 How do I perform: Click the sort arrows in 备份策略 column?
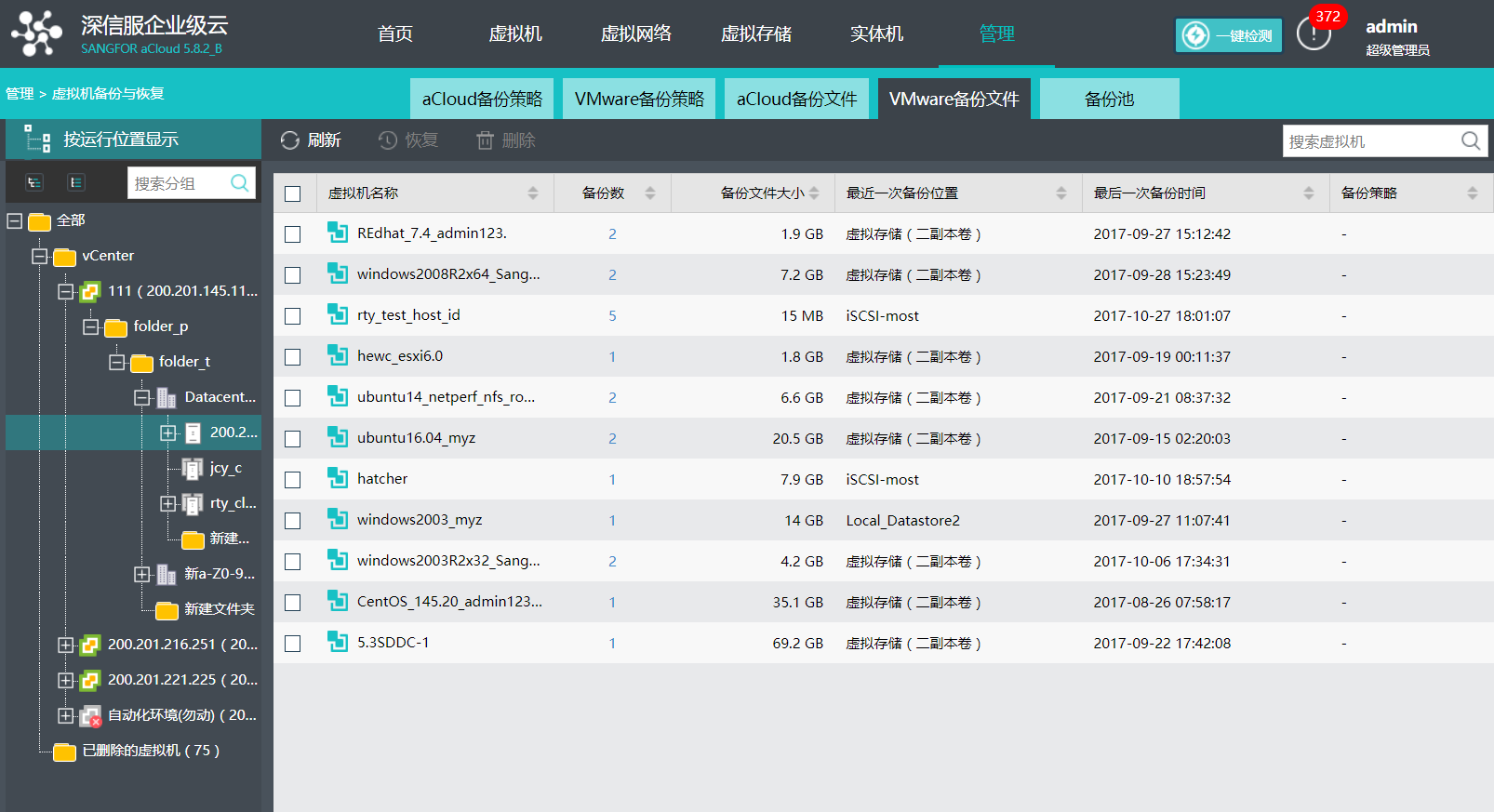point(1473,193)
